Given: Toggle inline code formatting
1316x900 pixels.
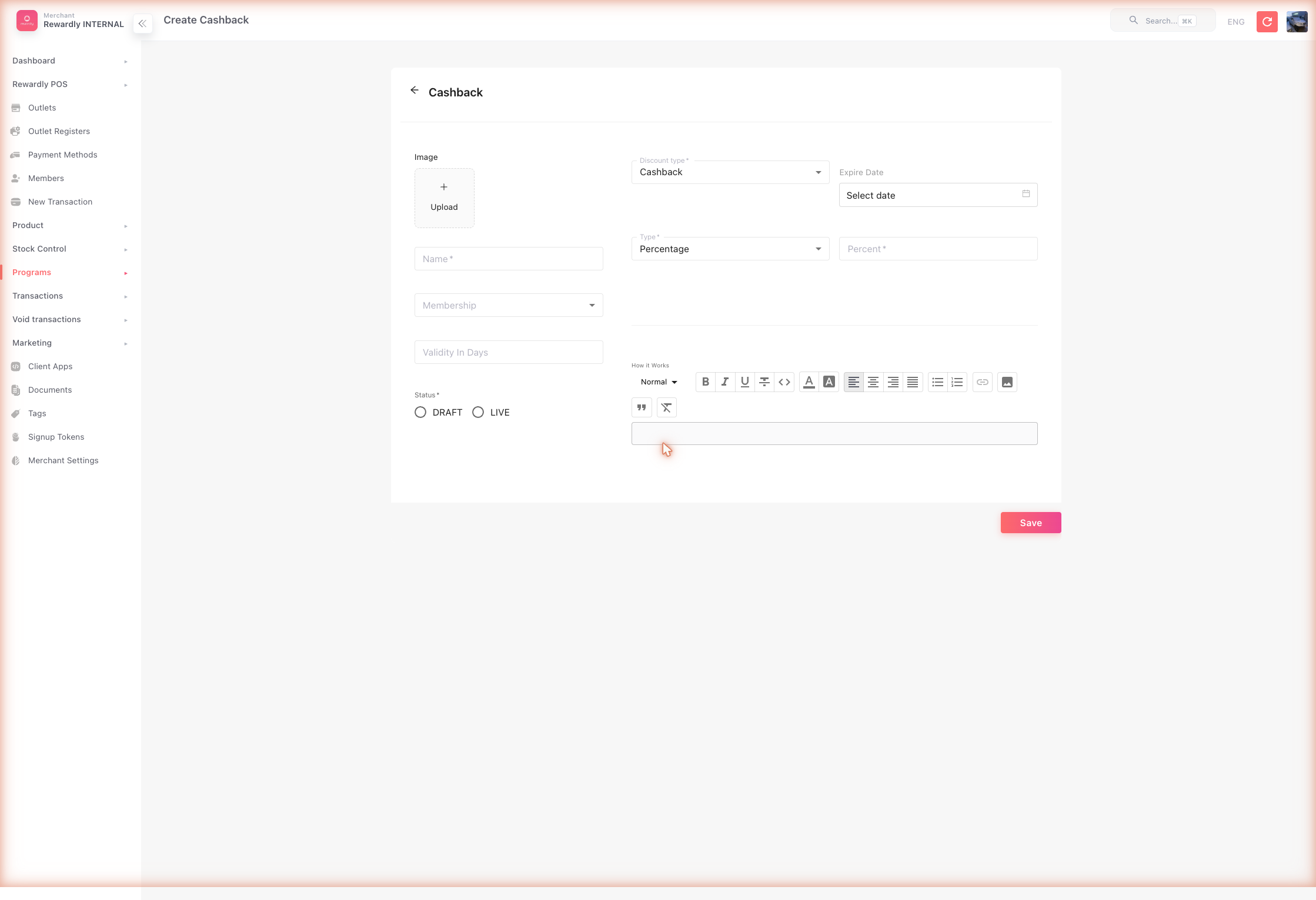Looking at the screenshot, I should pyautogui.click(x=784, y=382).
